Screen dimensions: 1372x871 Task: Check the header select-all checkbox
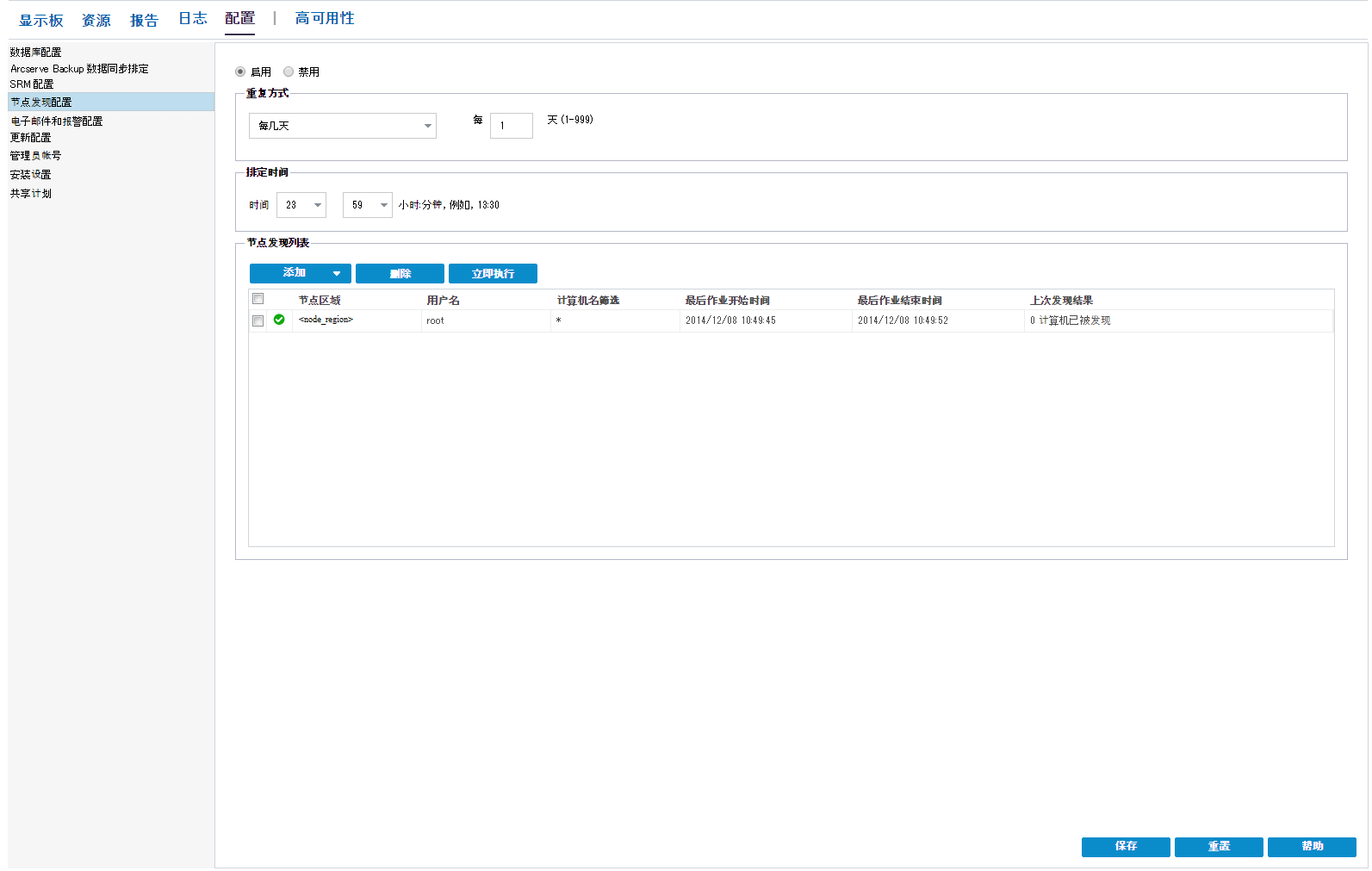tap(258, 299)
